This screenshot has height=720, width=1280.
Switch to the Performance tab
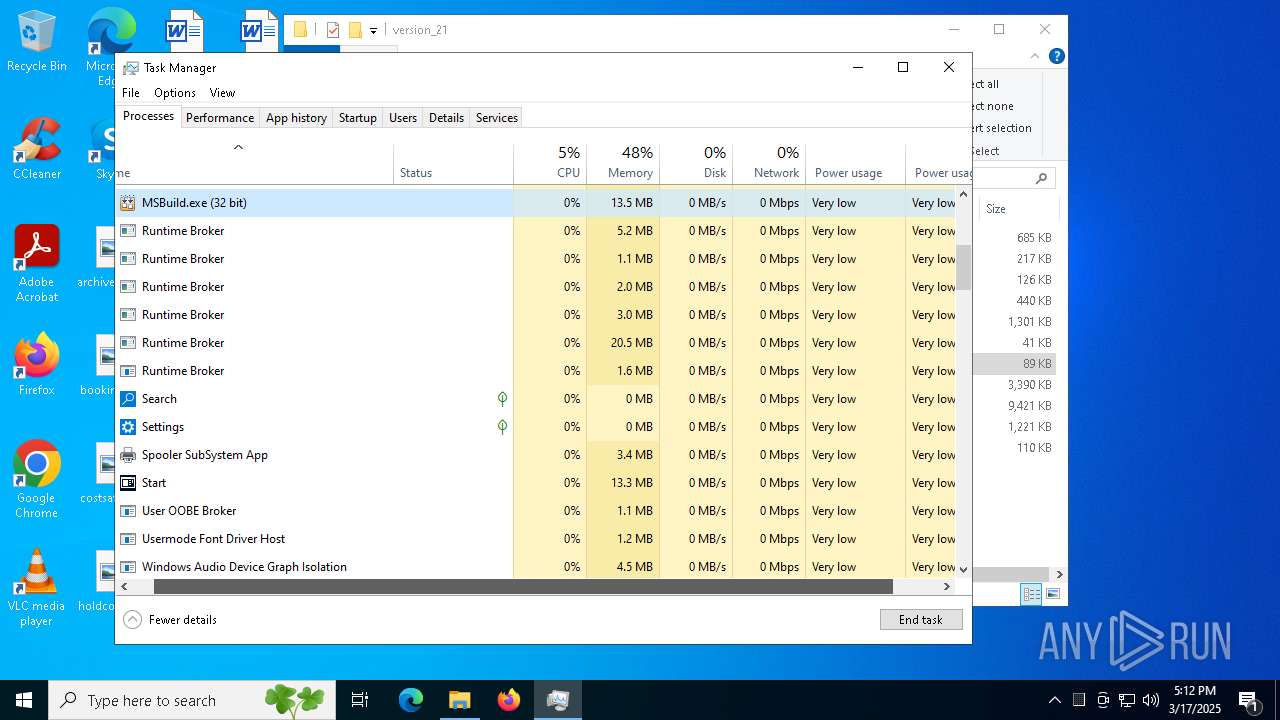coord(220,118)
